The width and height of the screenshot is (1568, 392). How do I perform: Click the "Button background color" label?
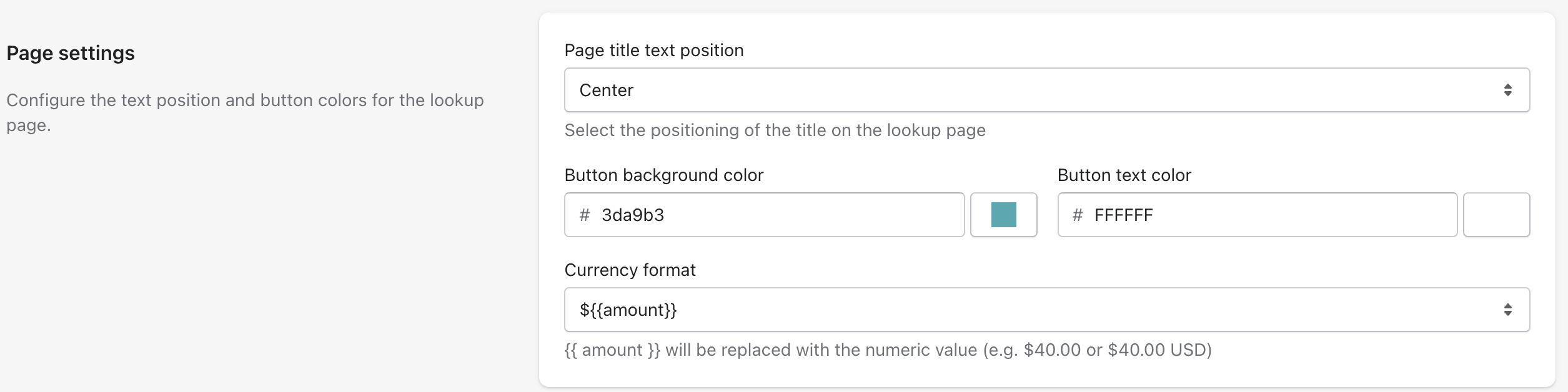[x=663, y=175]
